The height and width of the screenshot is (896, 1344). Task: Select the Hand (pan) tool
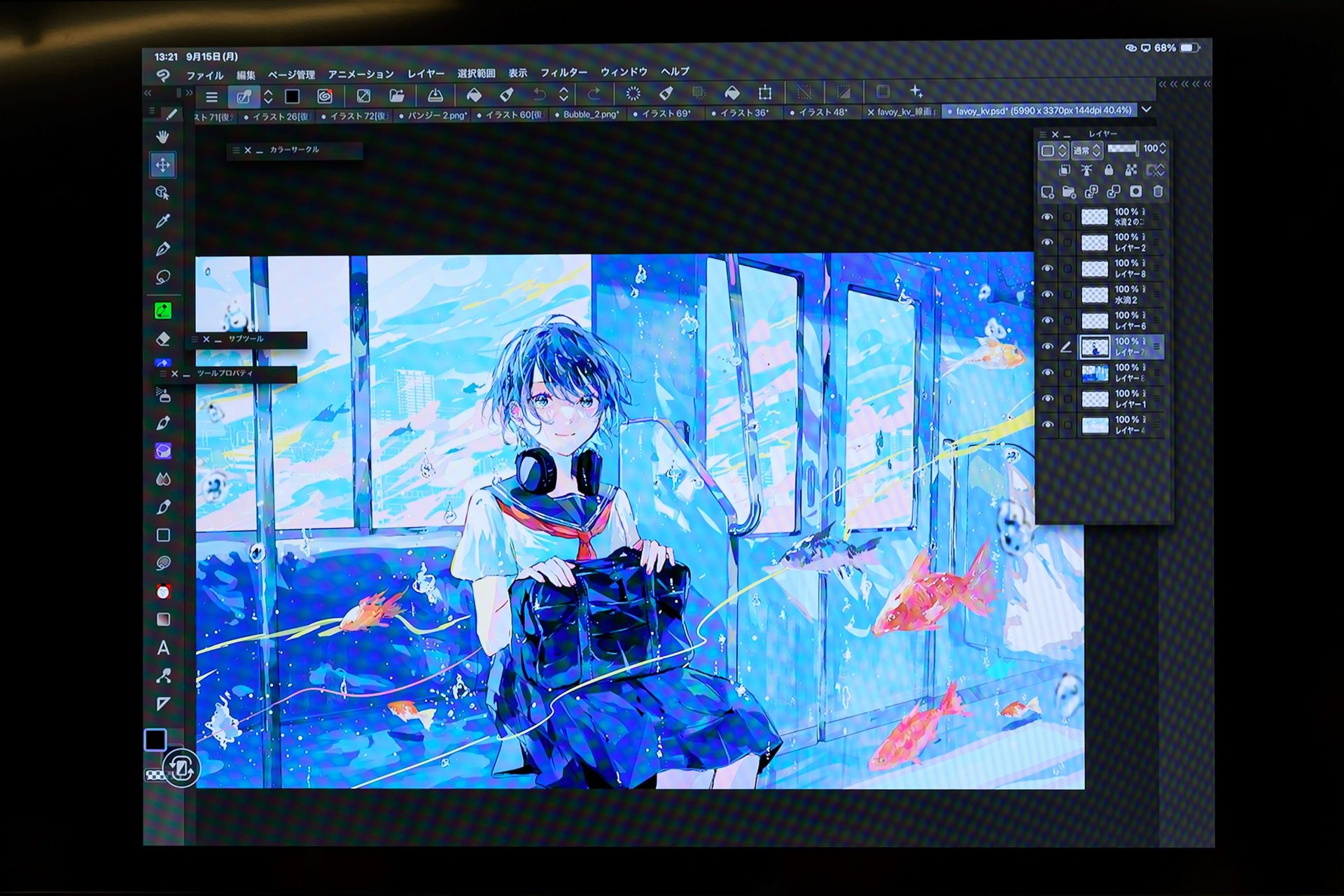tap(162, 136)
